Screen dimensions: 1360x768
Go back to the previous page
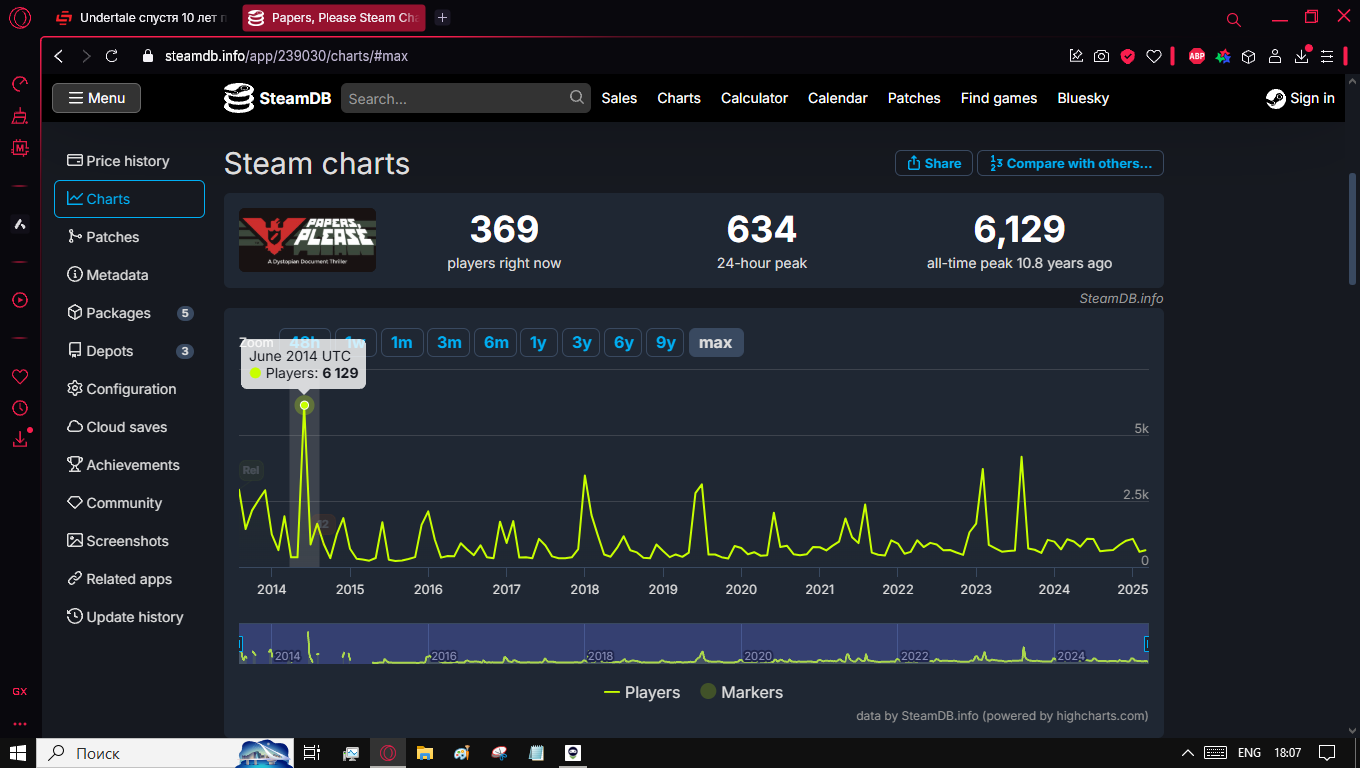[59, 56]
